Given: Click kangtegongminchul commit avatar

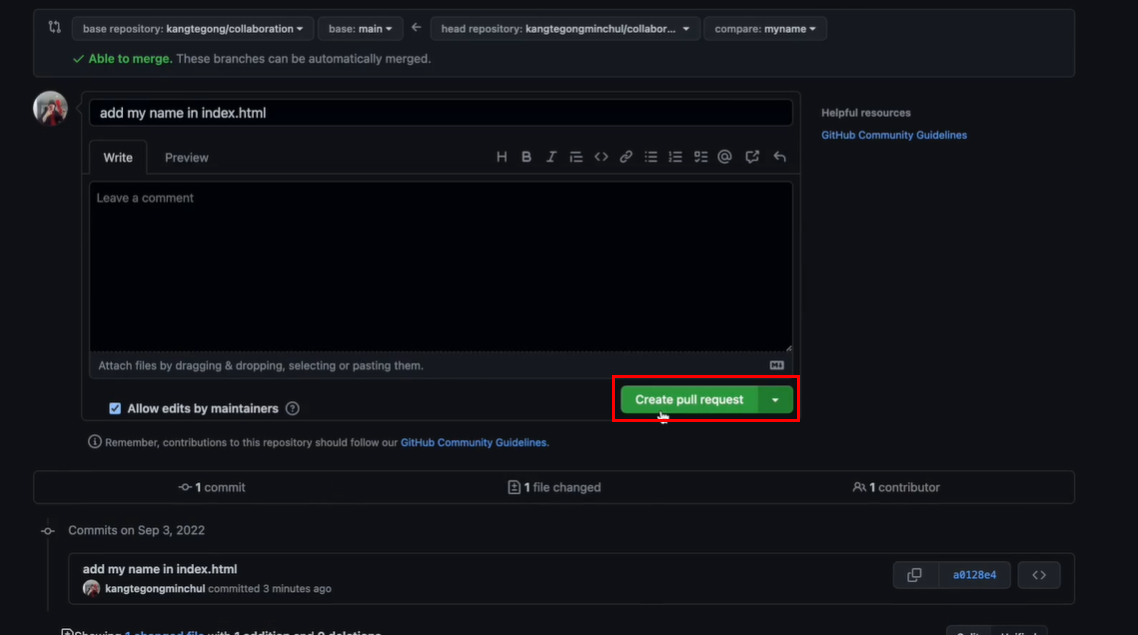Looking at the screenshot, I should pos(91,589).
